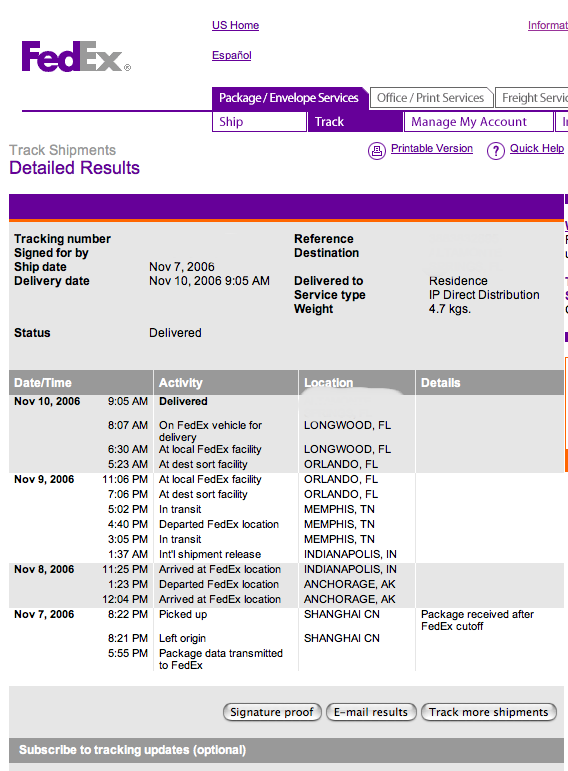The height and width of the screenshot is (771, 568).
Task: Click the 'Picked up' activity entry
Action: click(183, 614)
